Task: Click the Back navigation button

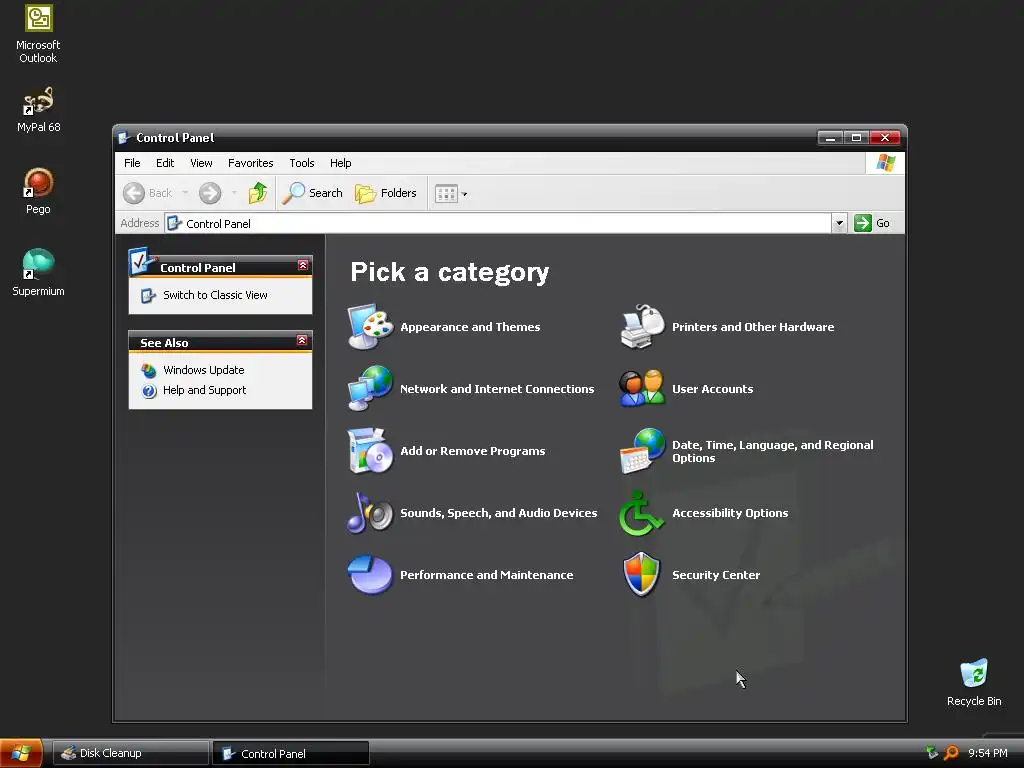Action: [148, 193]
